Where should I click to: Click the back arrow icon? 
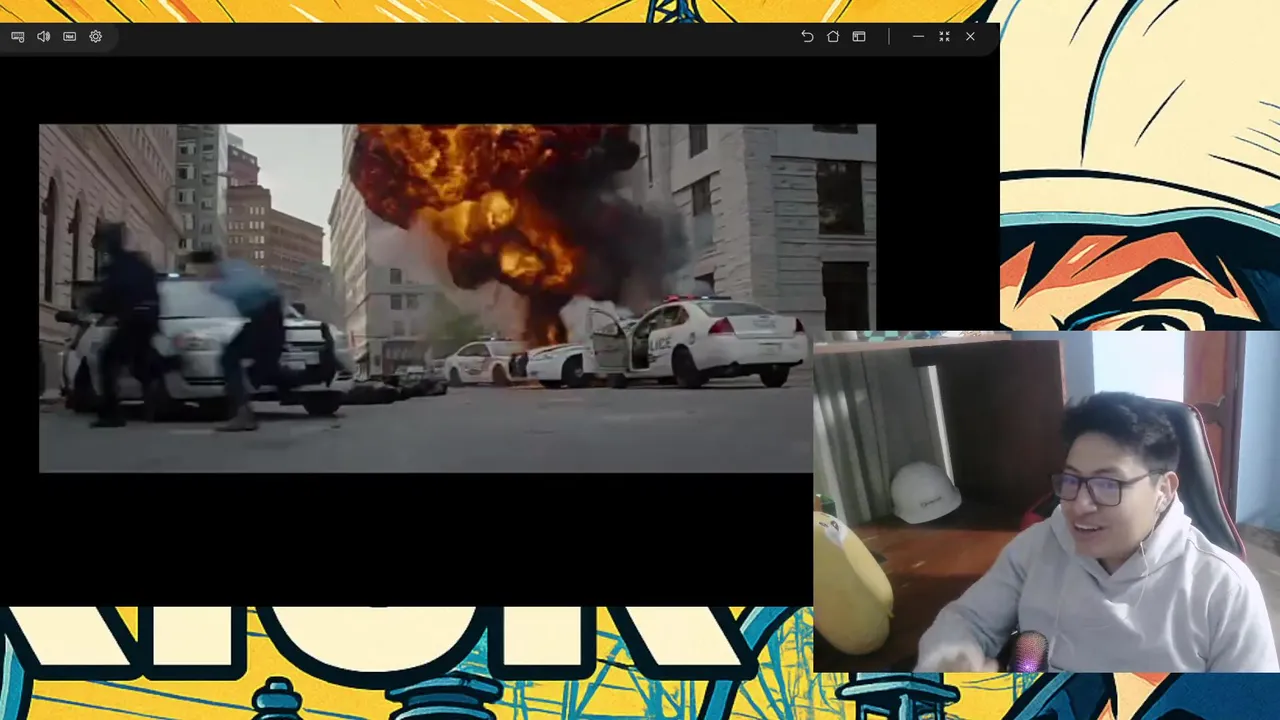click(807, 36)
